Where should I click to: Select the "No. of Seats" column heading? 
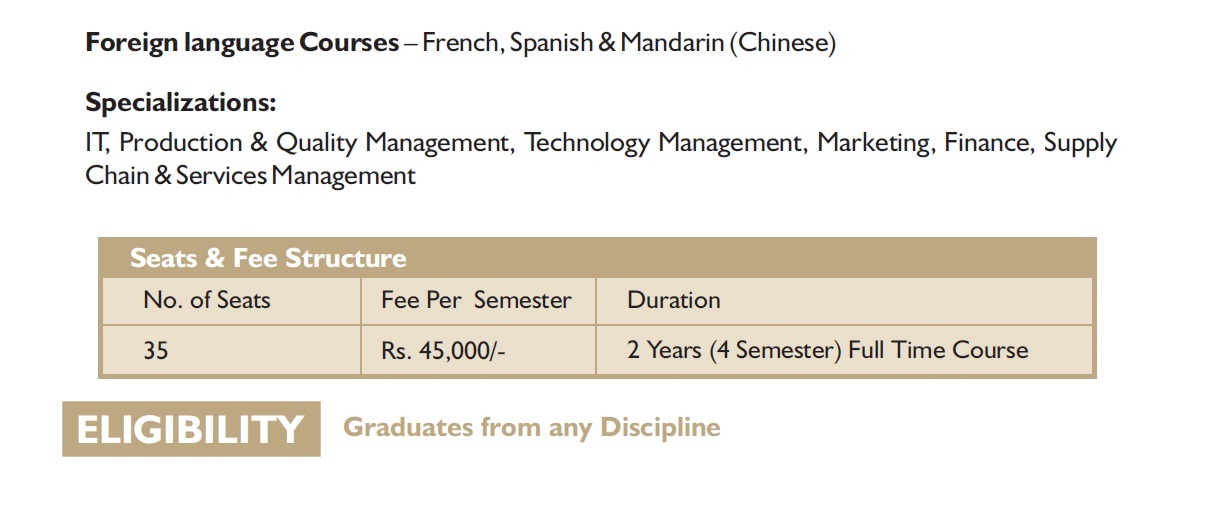[207, 300]
